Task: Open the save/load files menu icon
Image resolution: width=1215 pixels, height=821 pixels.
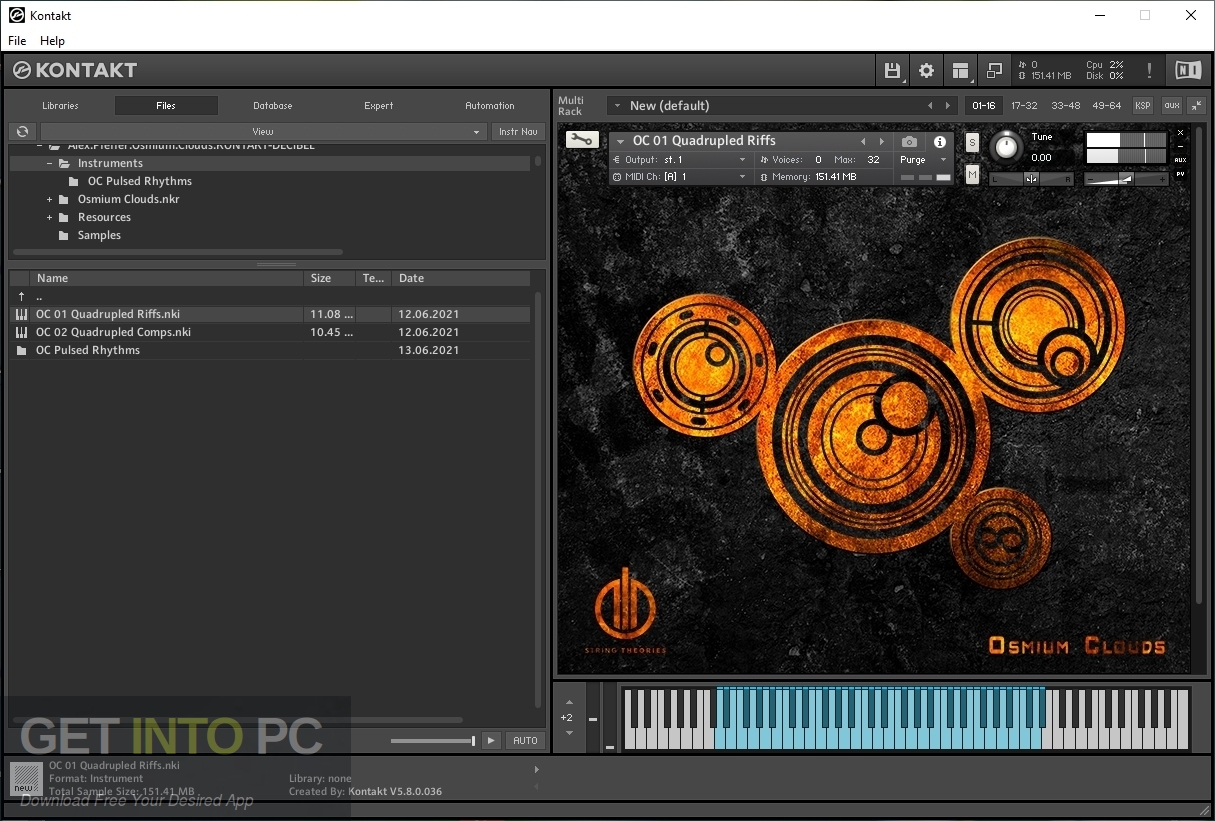Action: pyautogui.click(x=892, y=70)
